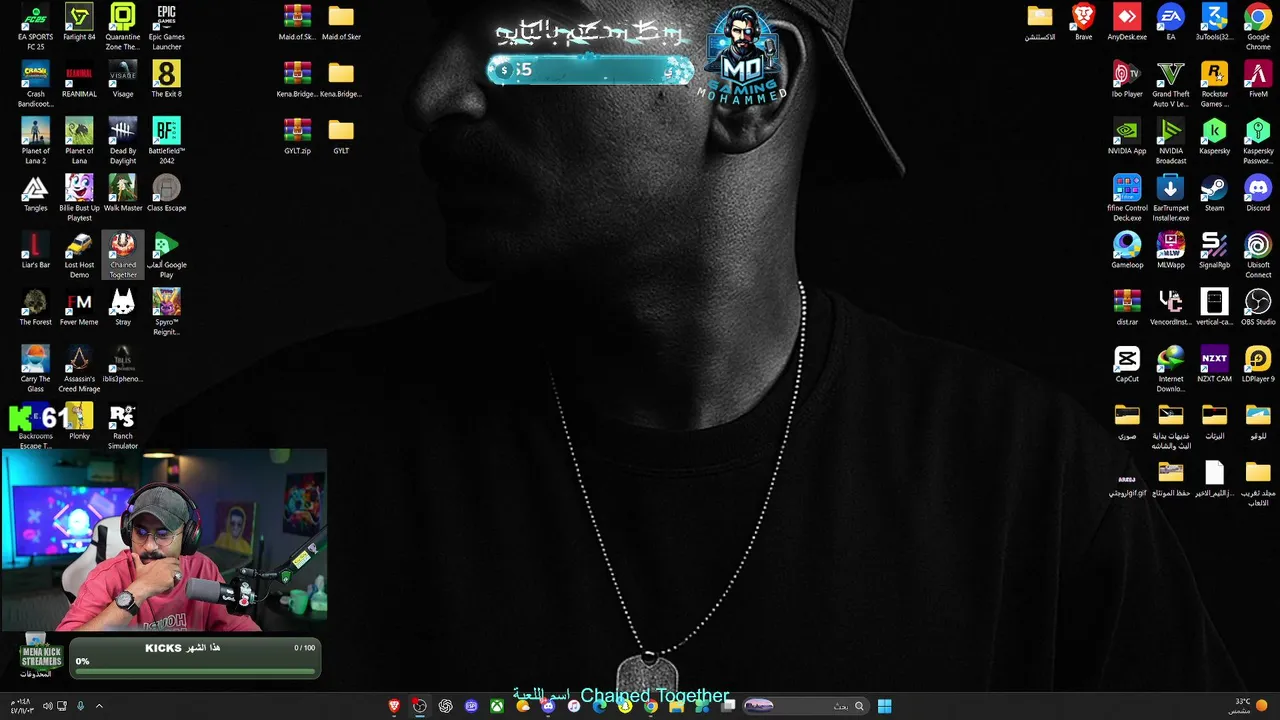Select the Chained Together desktop icon
Screen dimensions: 1280x720
point(123,255)
